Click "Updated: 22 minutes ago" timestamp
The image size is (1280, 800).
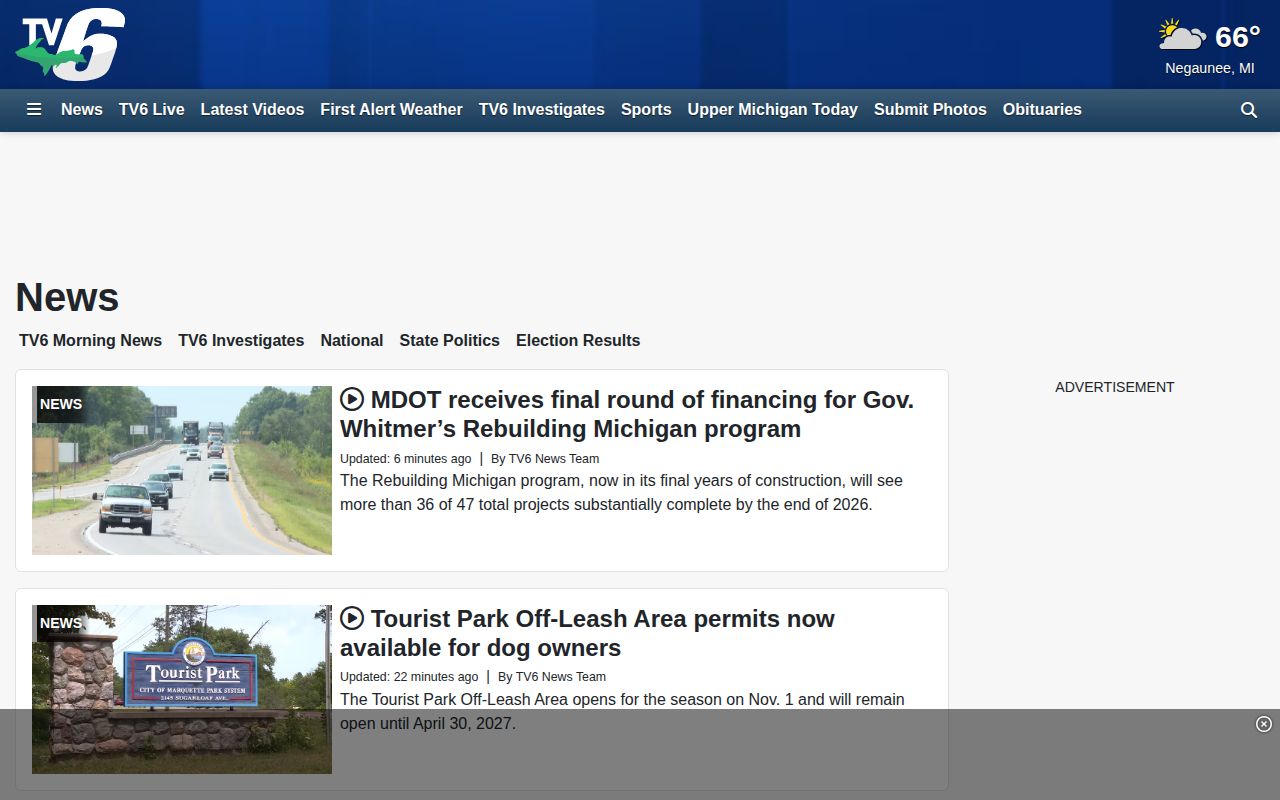(409, 677)
